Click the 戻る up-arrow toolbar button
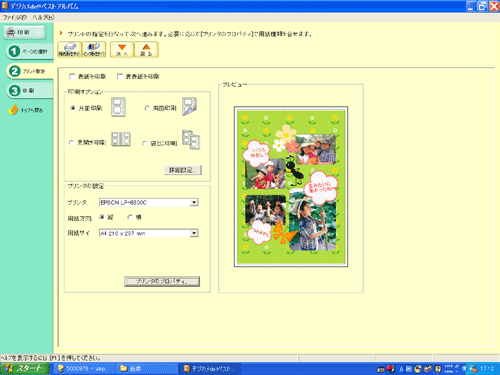This screenshot has width=500, height=375. tap(146, 49)
